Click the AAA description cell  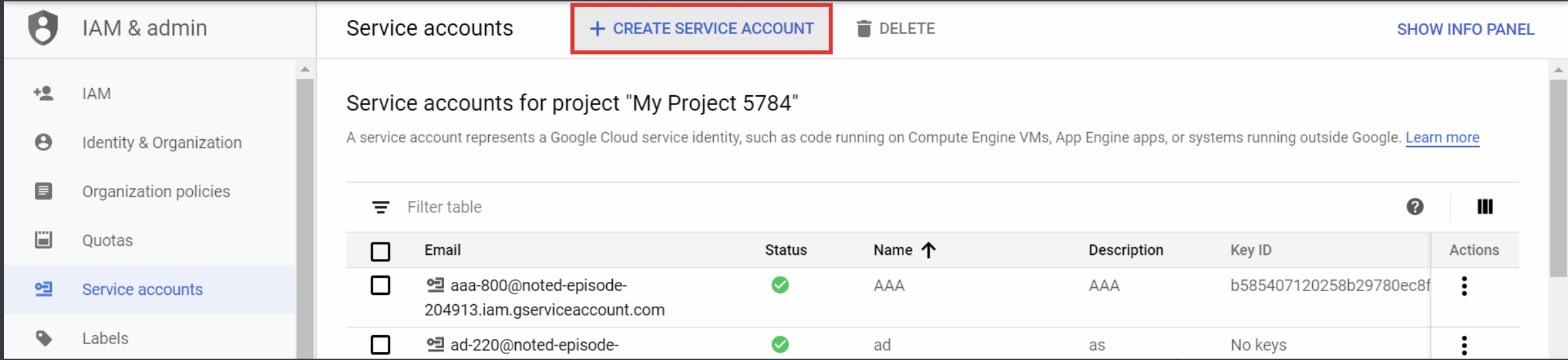pos(1104,286)
